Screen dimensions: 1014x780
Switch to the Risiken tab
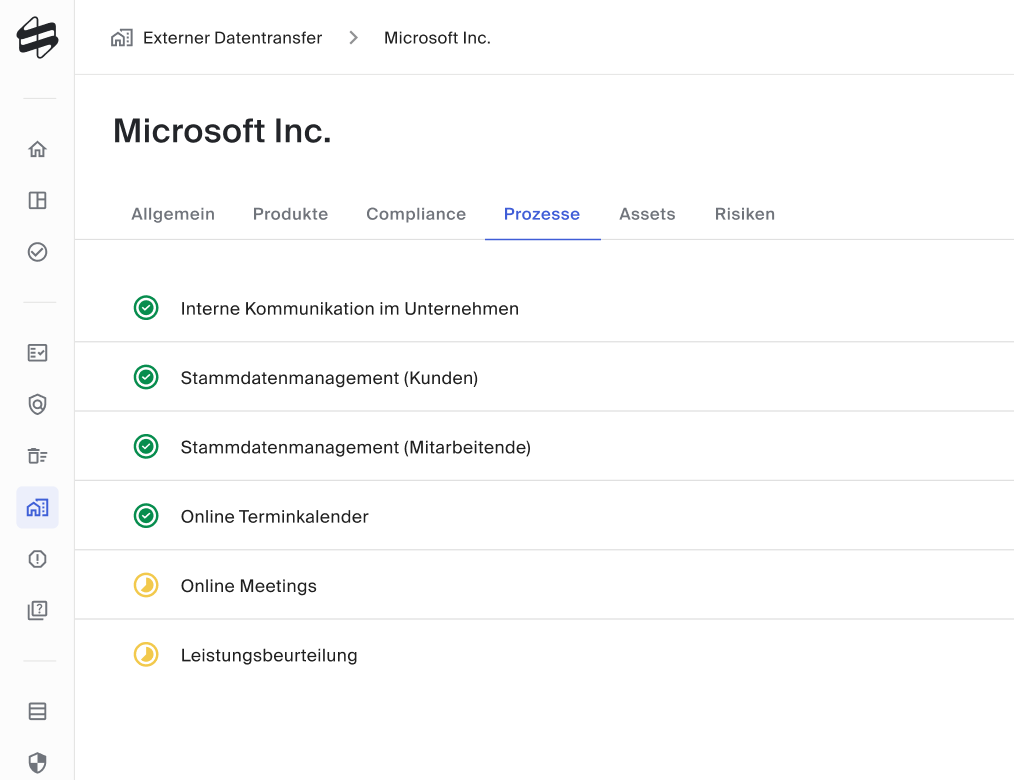(744, 214)
